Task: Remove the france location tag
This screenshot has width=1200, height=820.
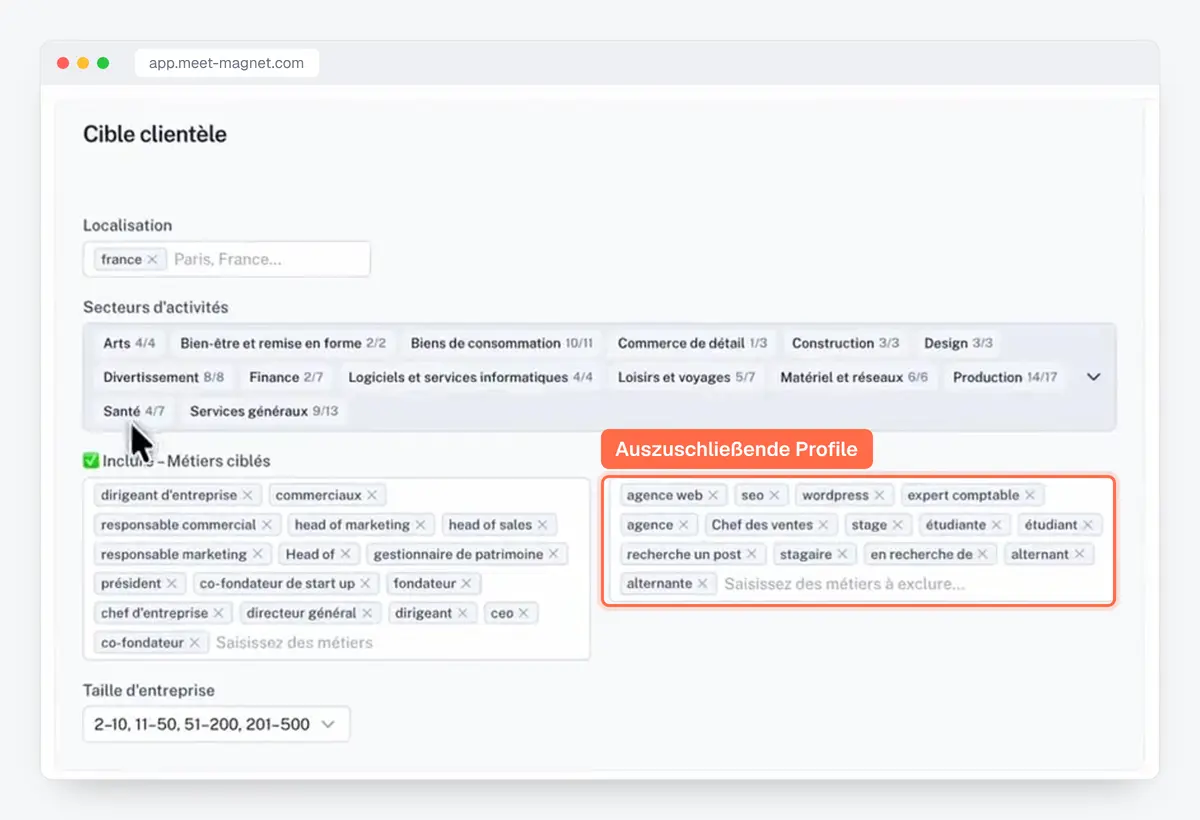Action: coord(152,259)
